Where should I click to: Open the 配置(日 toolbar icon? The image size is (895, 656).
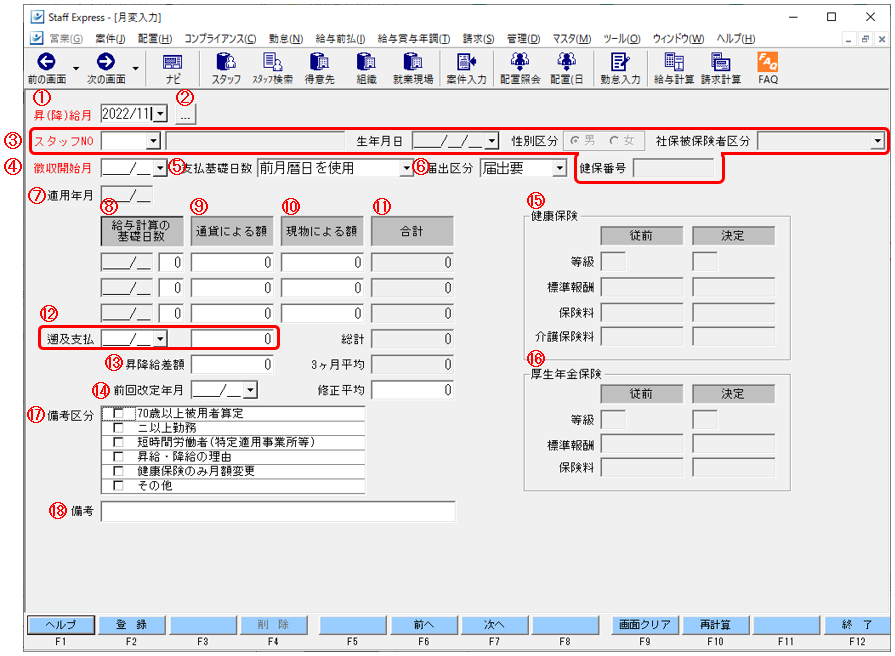coord(566,62)
